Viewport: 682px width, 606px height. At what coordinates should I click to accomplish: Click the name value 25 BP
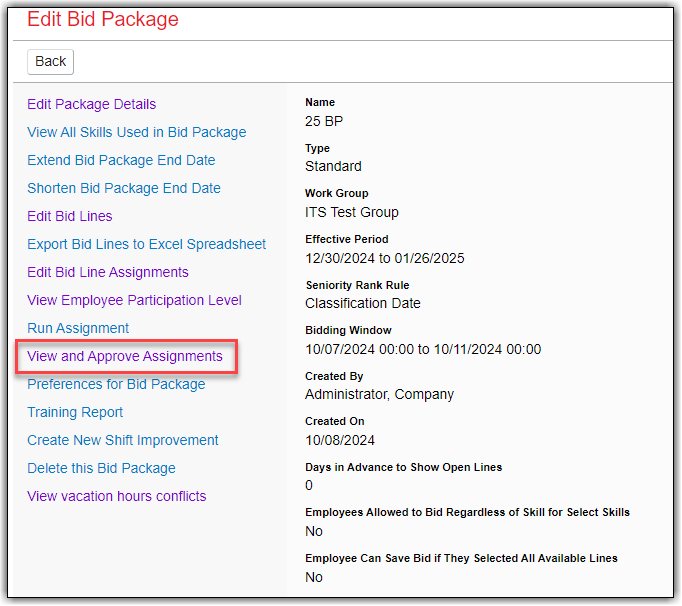324,120
